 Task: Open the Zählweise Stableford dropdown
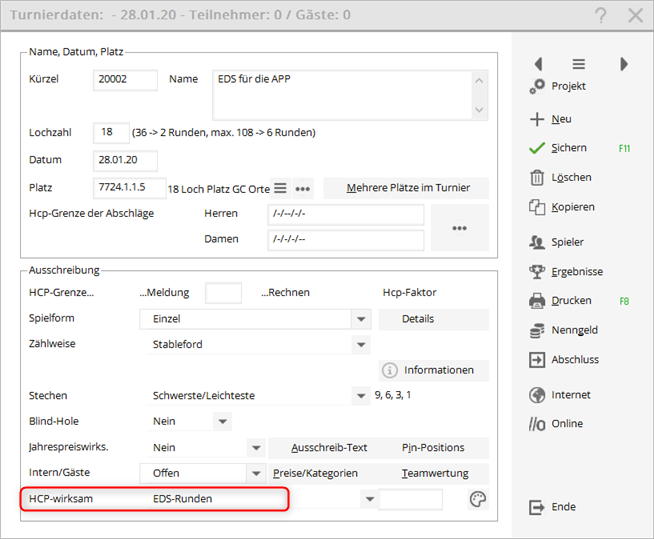[x=361, y=345]
